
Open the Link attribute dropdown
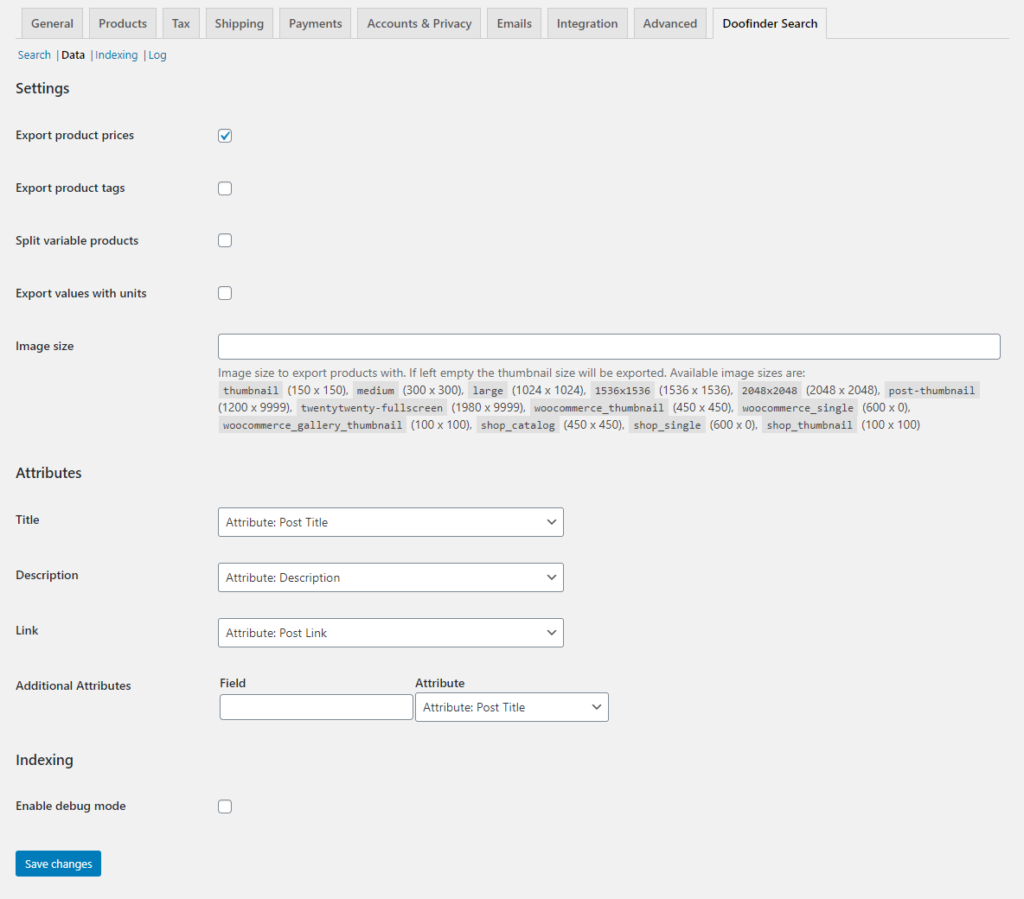390,633
